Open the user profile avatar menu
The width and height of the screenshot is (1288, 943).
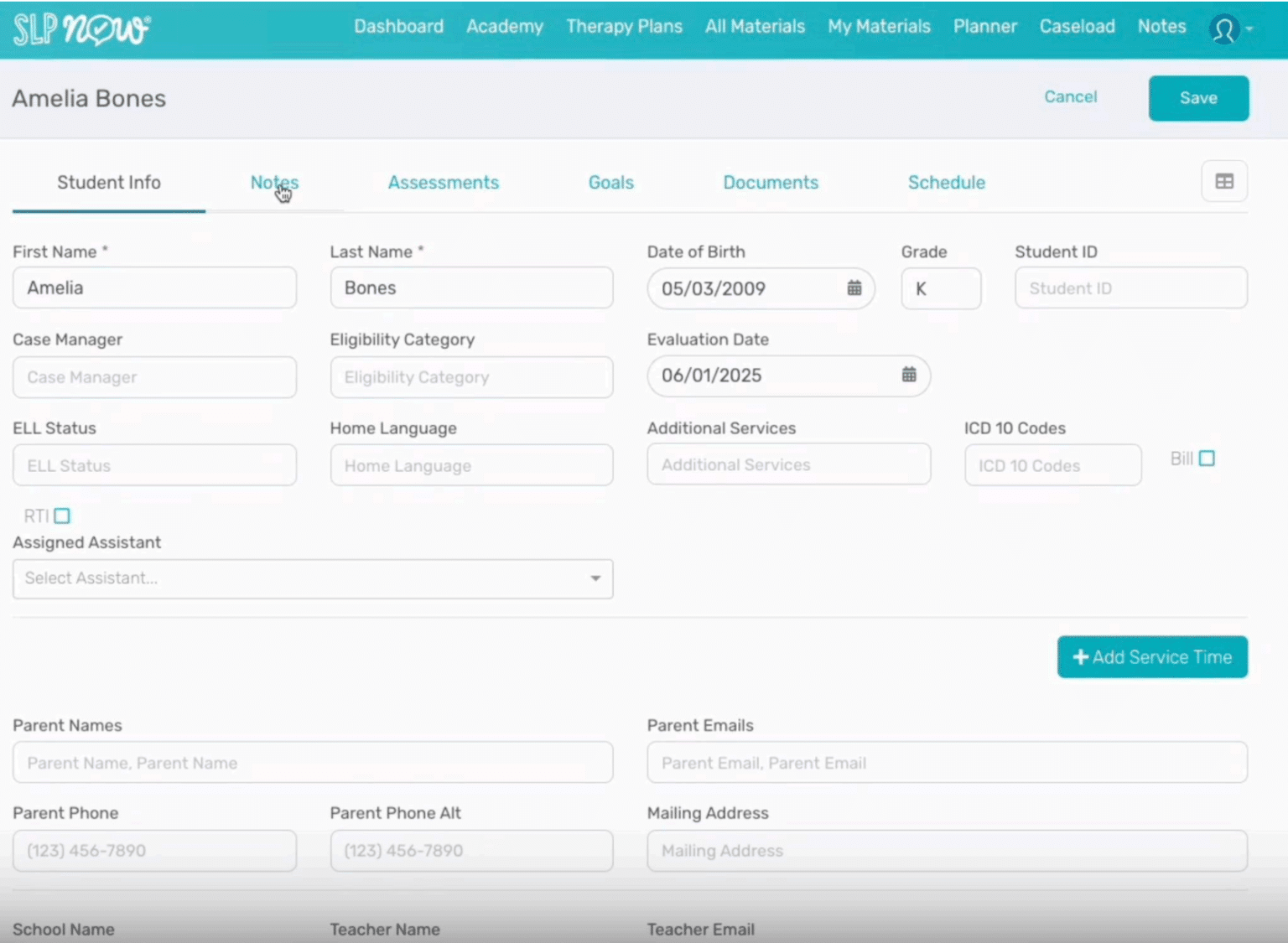(x=1223, y=28)
